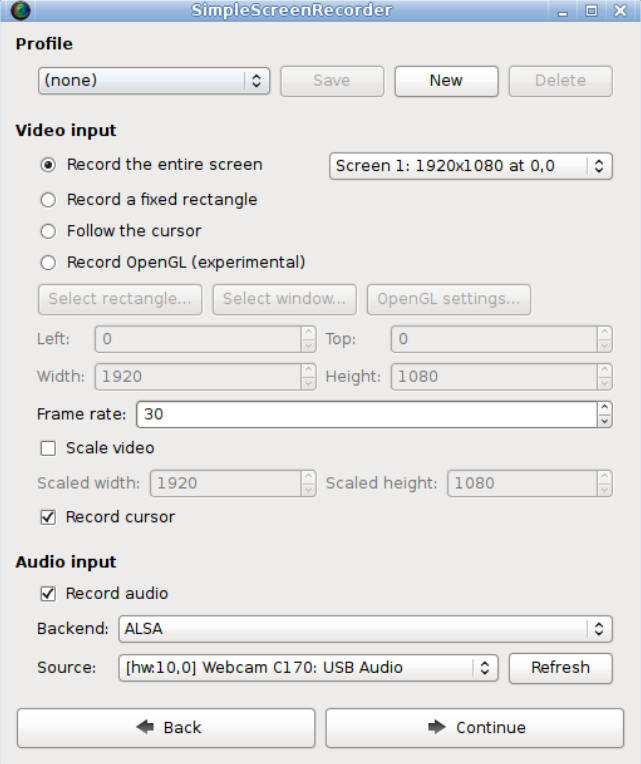This screenshot has width=641, height=764.
Task: Click the SimpleScreenRecorder title bar app icon
Action: (x=20, y=11)
